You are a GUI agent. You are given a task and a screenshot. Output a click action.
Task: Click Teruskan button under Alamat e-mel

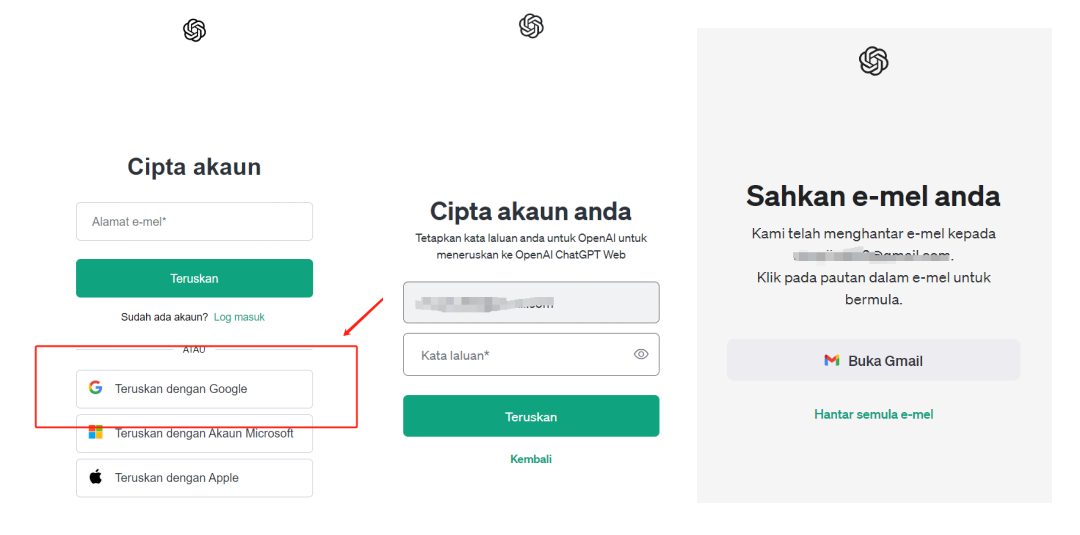[x=194, y=278]
